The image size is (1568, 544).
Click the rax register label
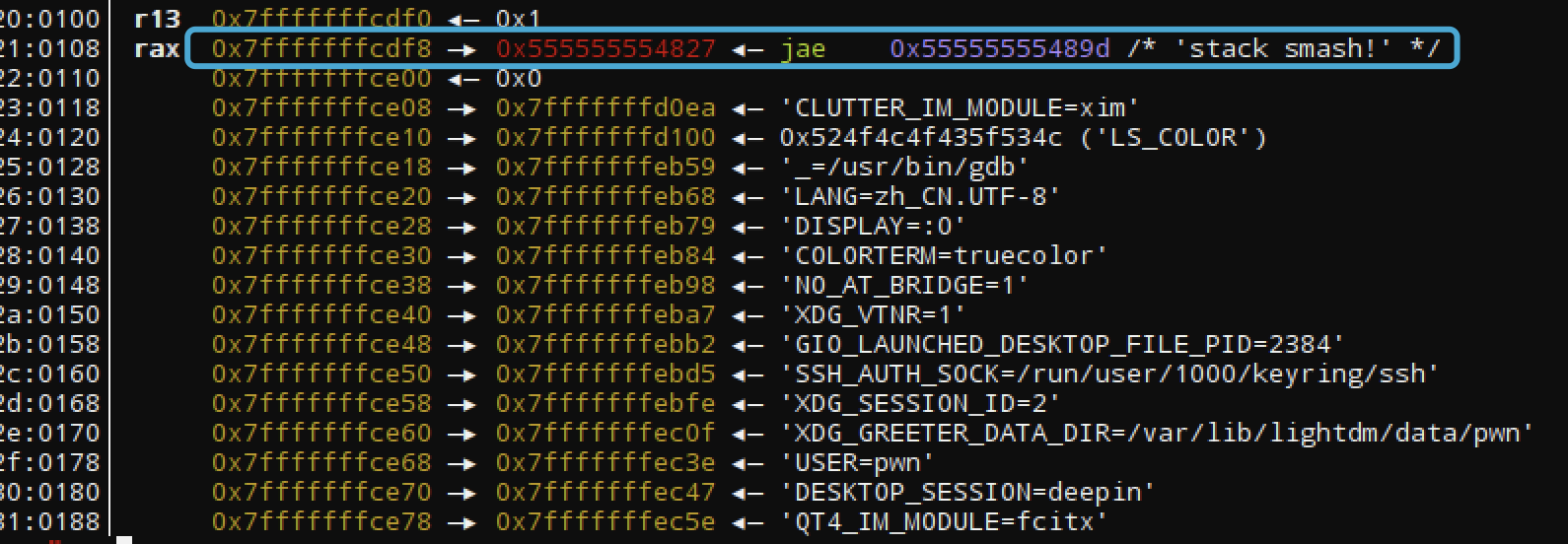pos(157,48)
